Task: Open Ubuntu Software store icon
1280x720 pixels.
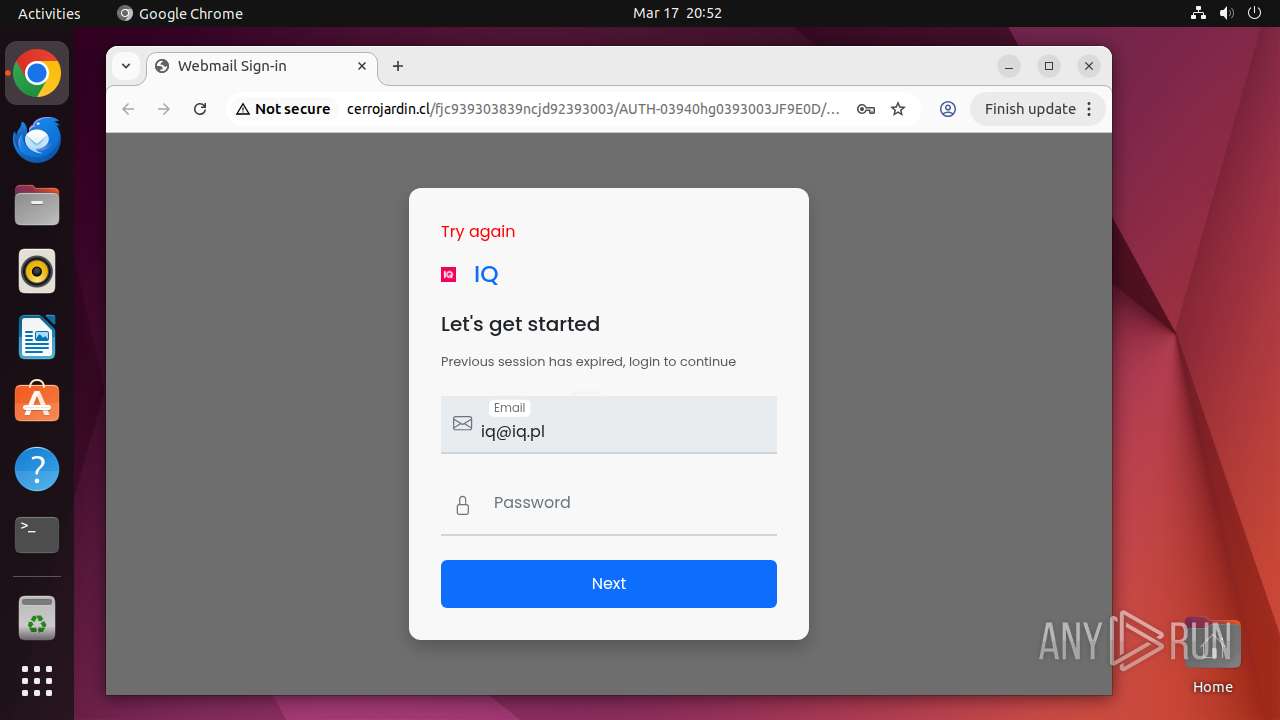Action: coord(37,403)
